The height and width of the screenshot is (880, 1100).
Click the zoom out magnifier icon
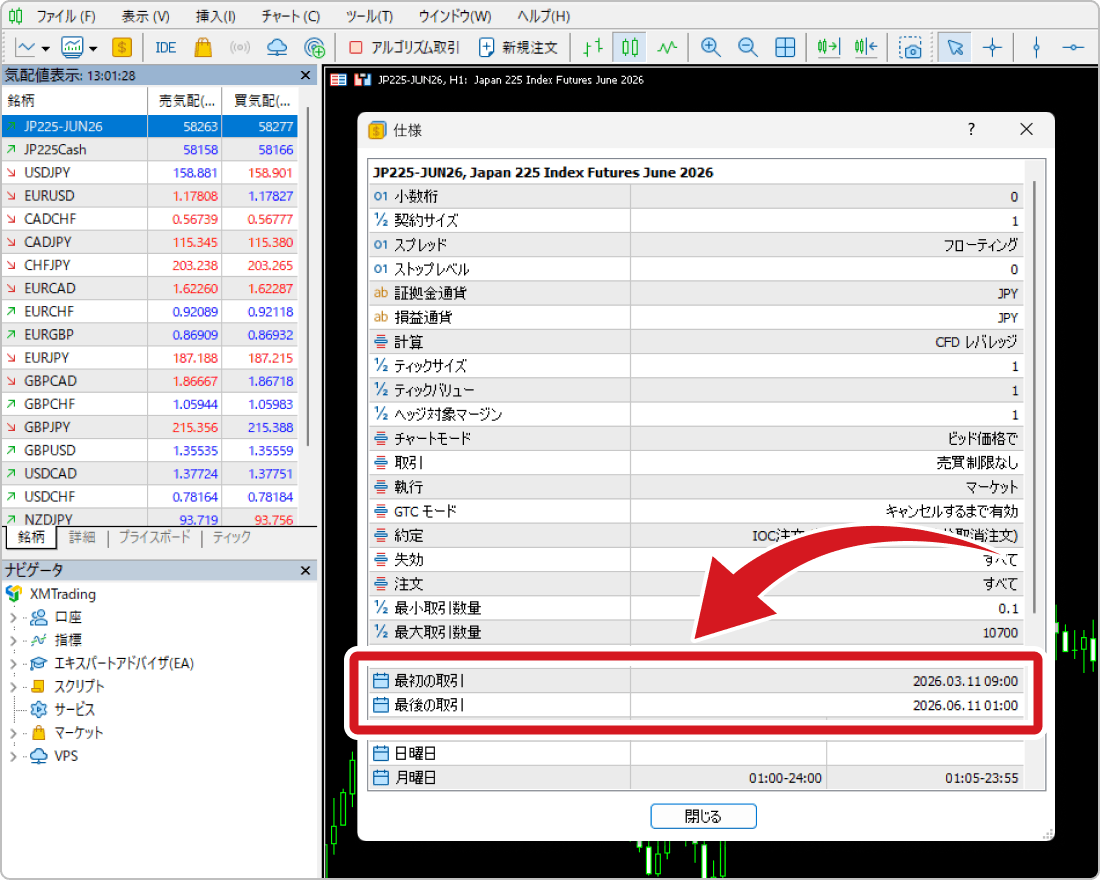point(748,47)
